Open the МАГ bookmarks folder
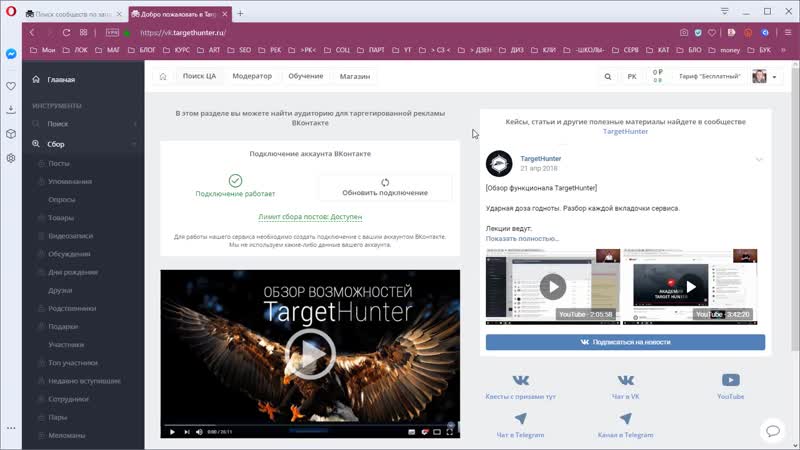Viewport: 800px width, 450px height. pyautogui.click(x=109, y=50)
